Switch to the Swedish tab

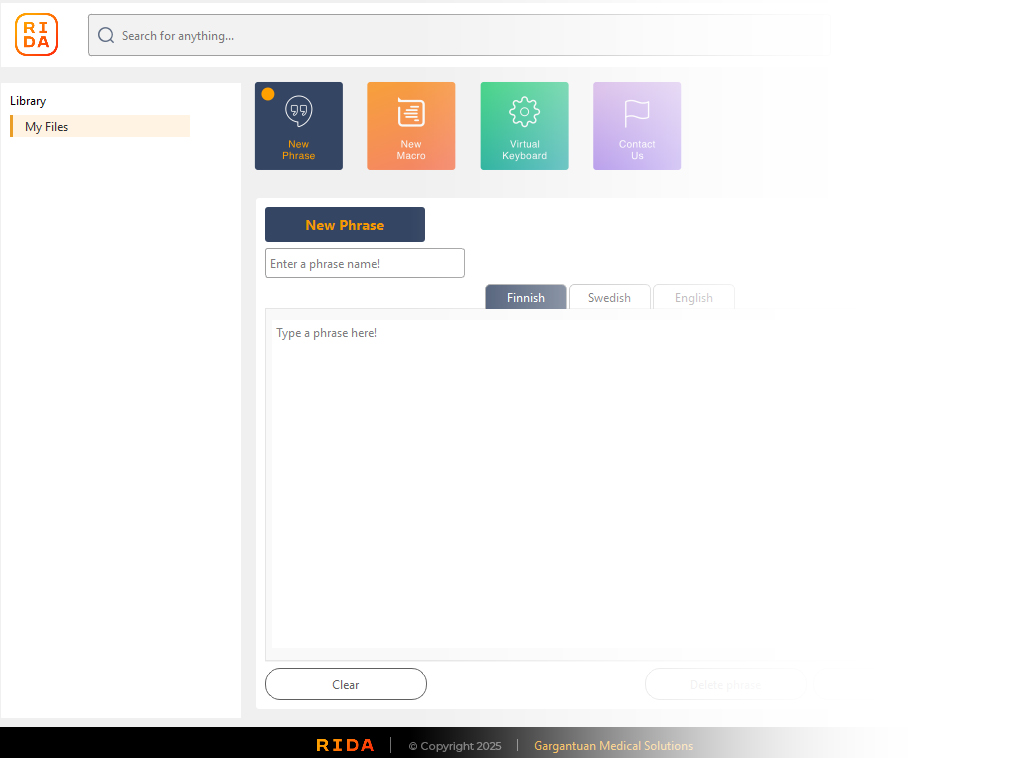(609, 298)
